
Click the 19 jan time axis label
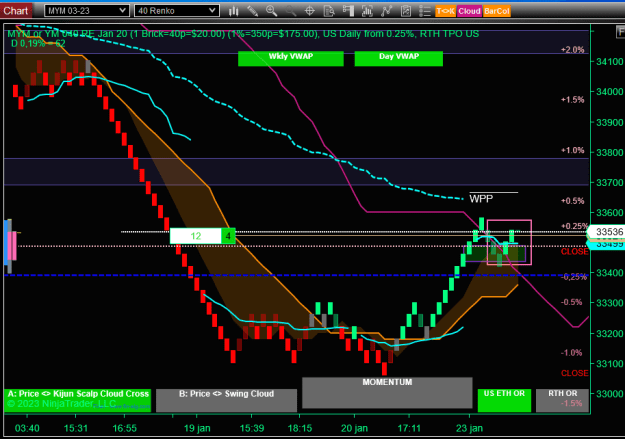point(197,428)
